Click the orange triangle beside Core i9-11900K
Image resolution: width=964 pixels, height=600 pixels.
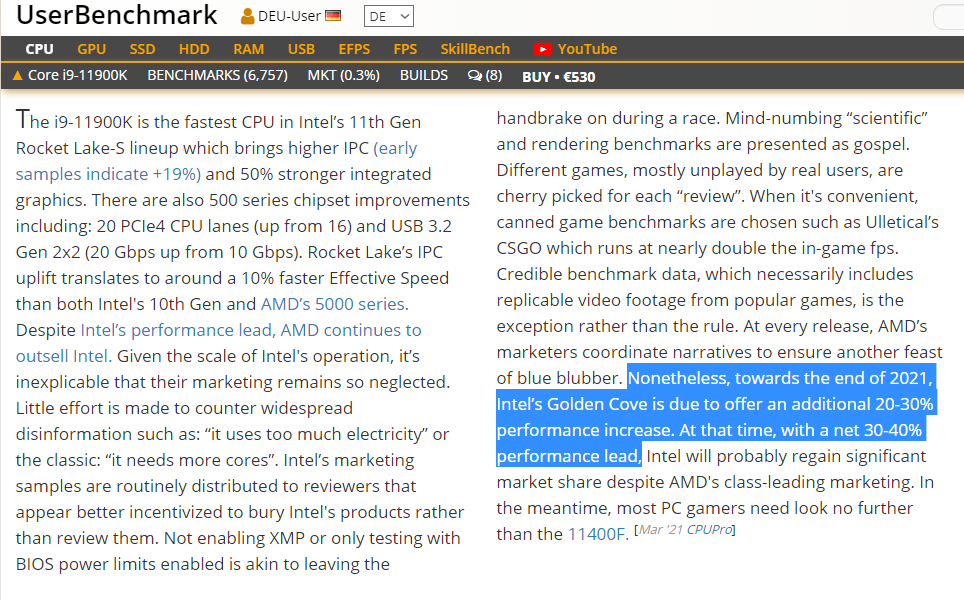click(18, 76)
